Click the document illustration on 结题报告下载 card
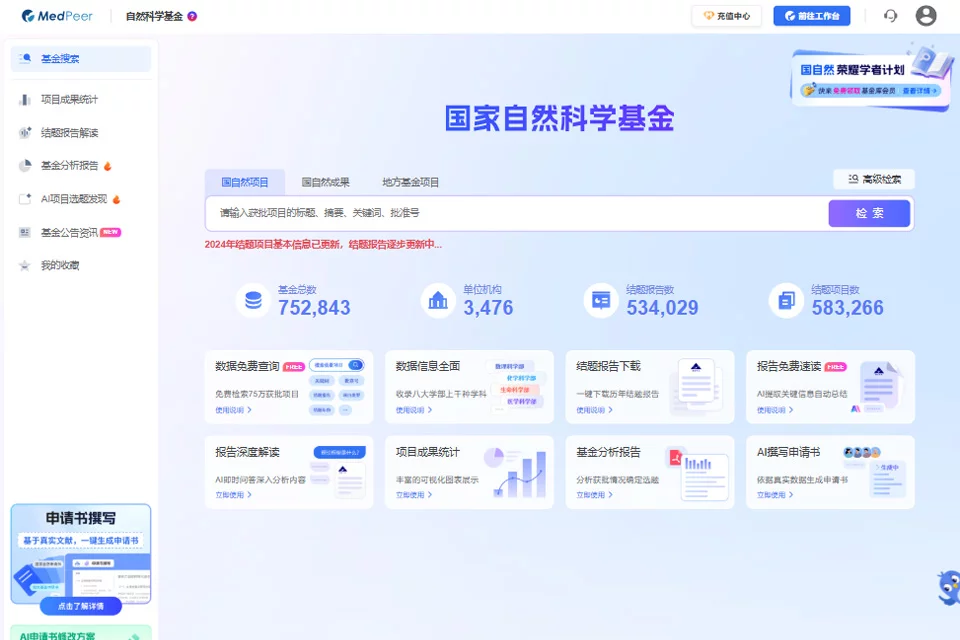 click(696, 385)
